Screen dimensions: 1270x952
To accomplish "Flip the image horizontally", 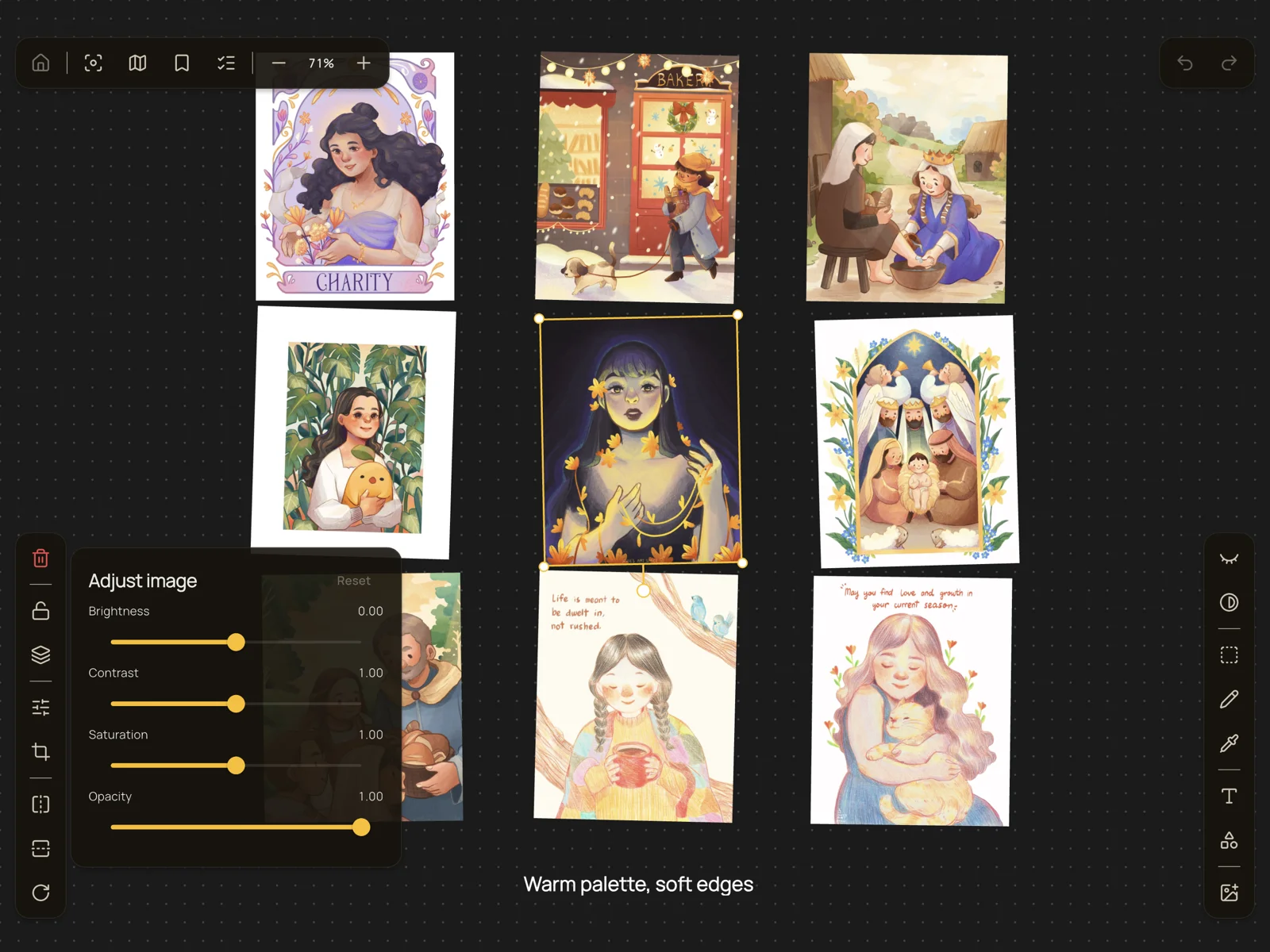I will (x=40, y=804).
